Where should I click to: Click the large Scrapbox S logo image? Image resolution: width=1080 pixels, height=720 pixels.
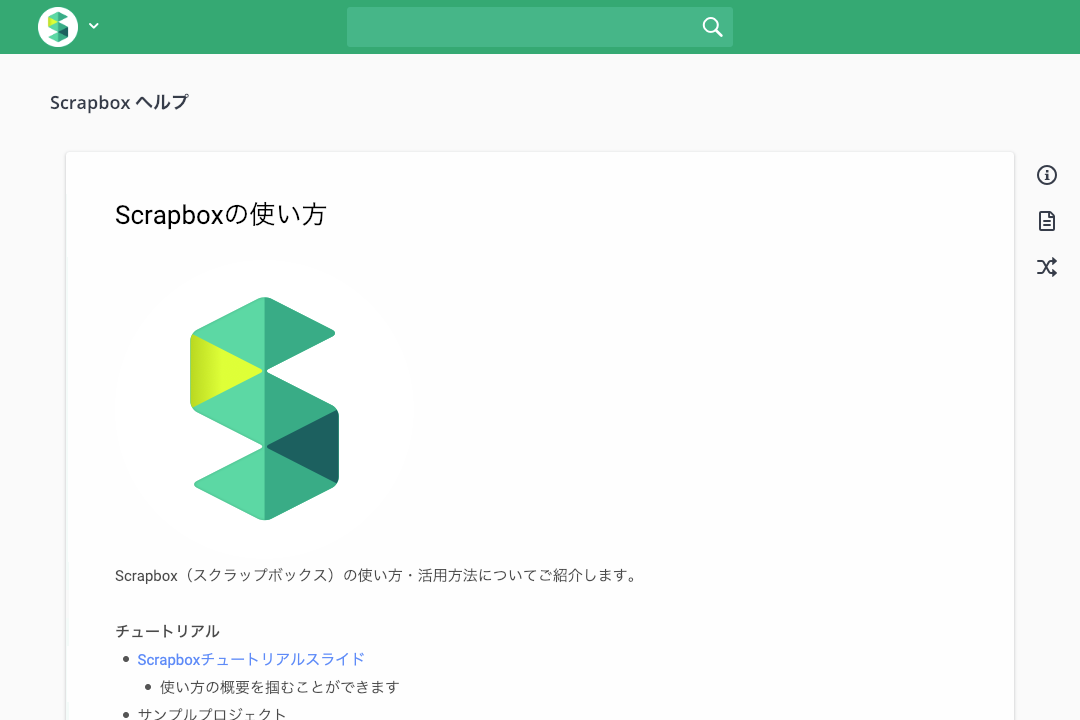(x=265, y=409)
